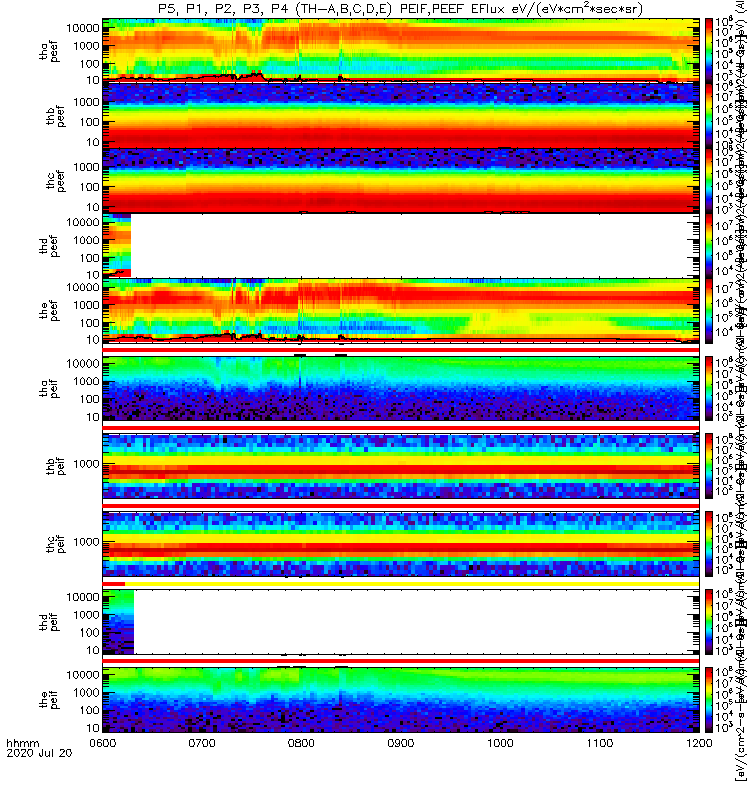Select the thc peef axis label

(55, 181)
